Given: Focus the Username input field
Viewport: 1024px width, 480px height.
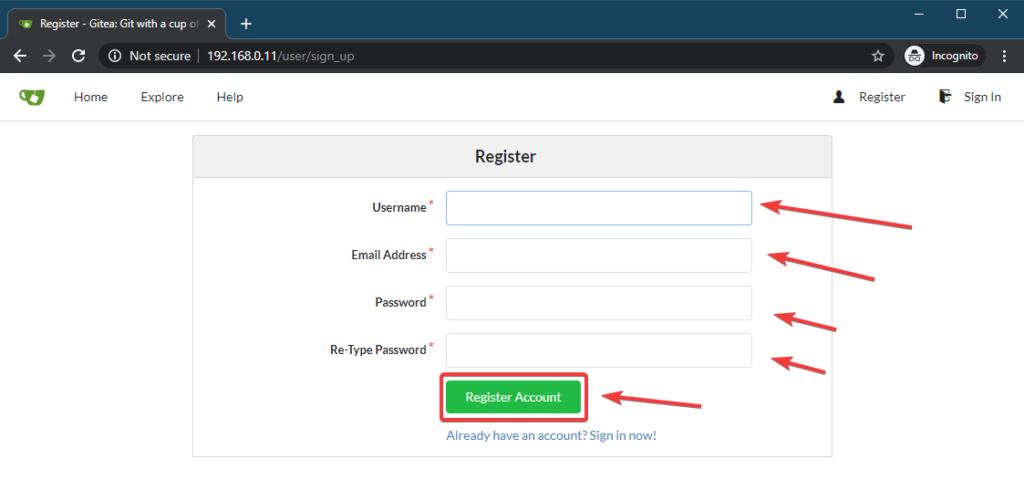Looking at the screenshot, I should point(598,208).
